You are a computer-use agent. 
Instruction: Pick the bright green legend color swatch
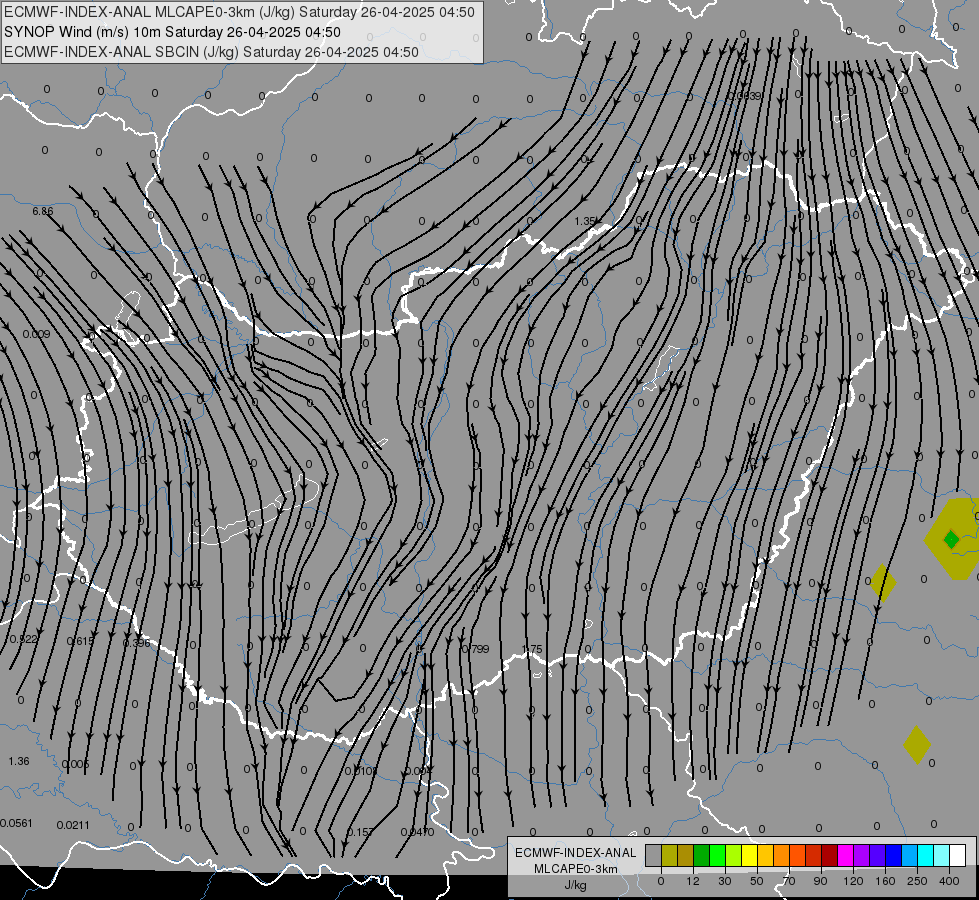point(717,855)
